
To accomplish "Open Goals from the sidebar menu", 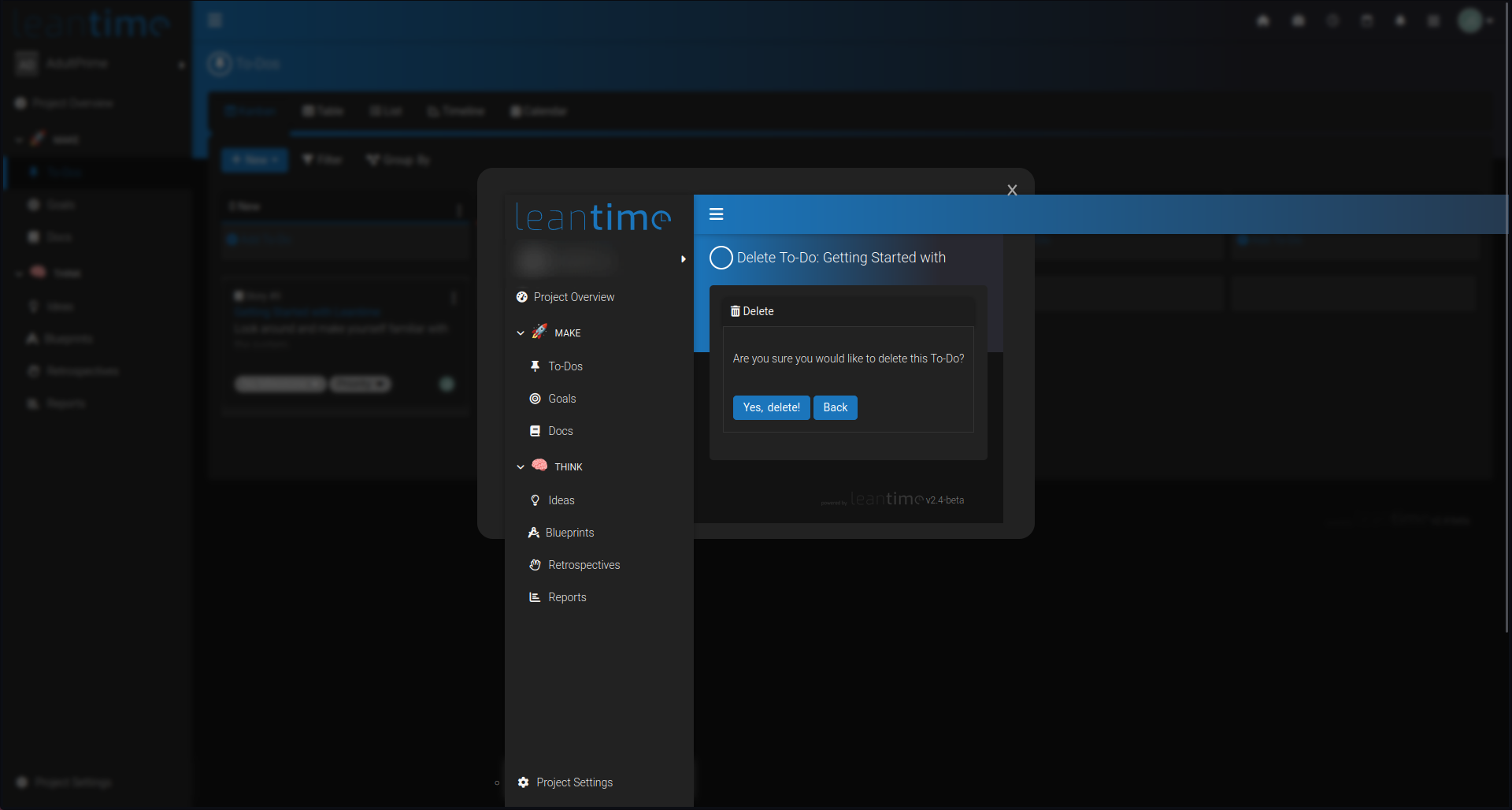I will click(560, 399).
